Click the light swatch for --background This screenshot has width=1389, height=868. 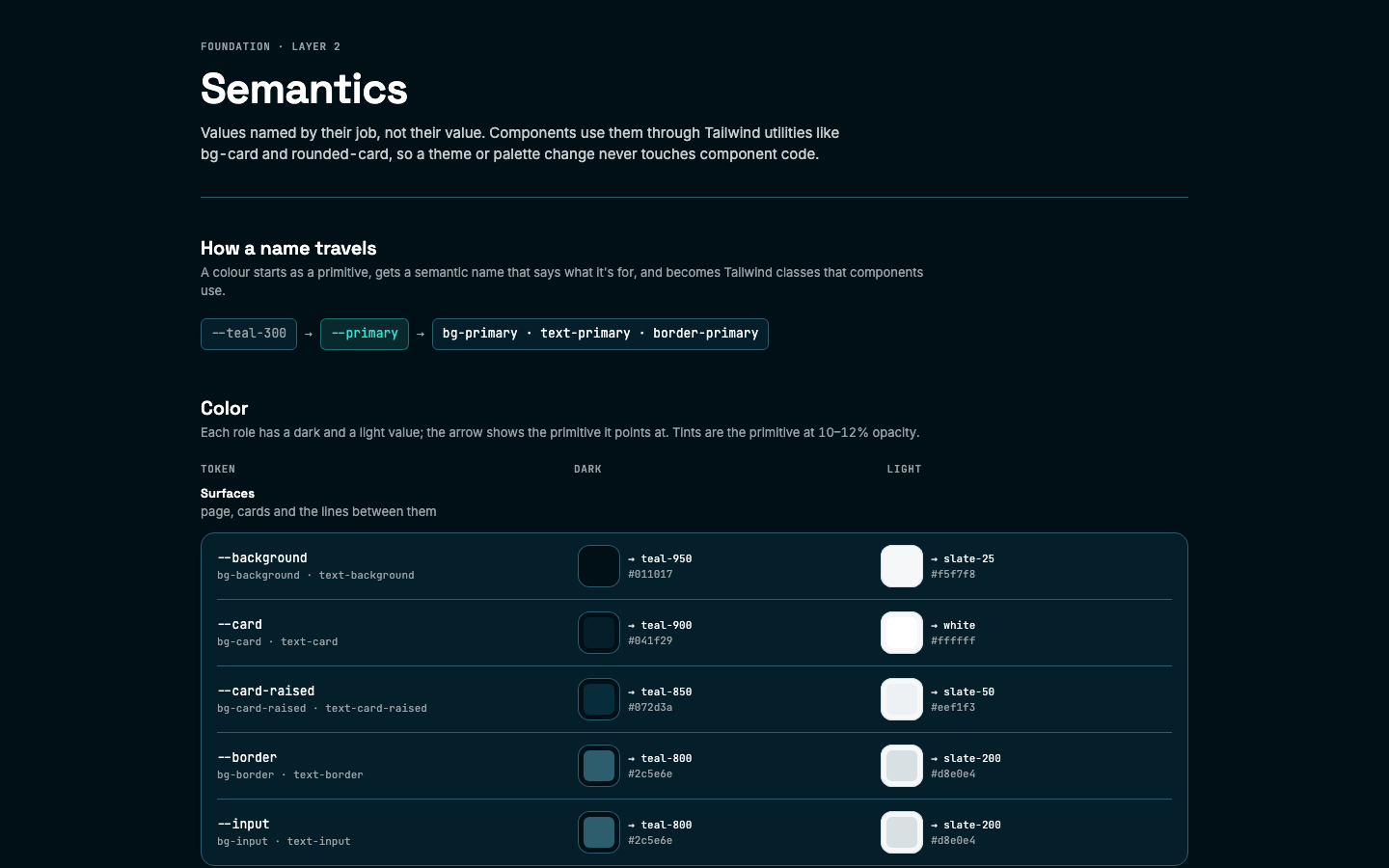[902, 566]
